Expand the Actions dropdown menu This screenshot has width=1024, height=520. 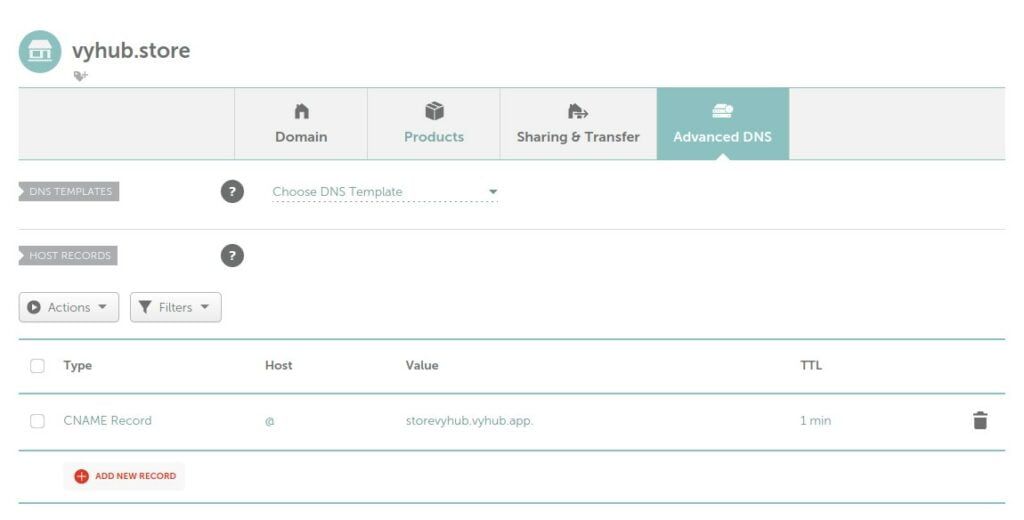pos(69,307)
